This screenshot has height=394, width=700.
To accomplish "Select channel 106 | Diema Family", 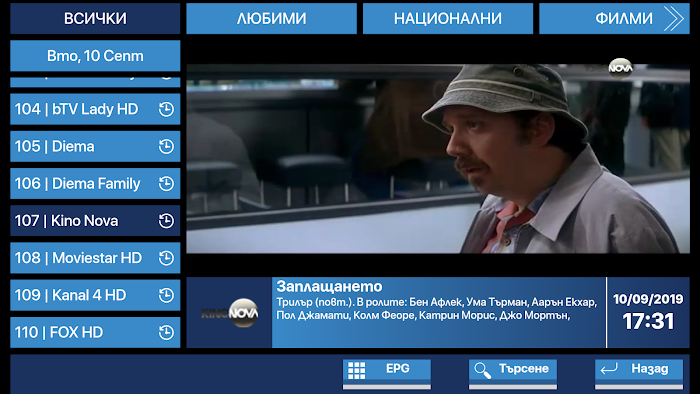I will (95, 183).
